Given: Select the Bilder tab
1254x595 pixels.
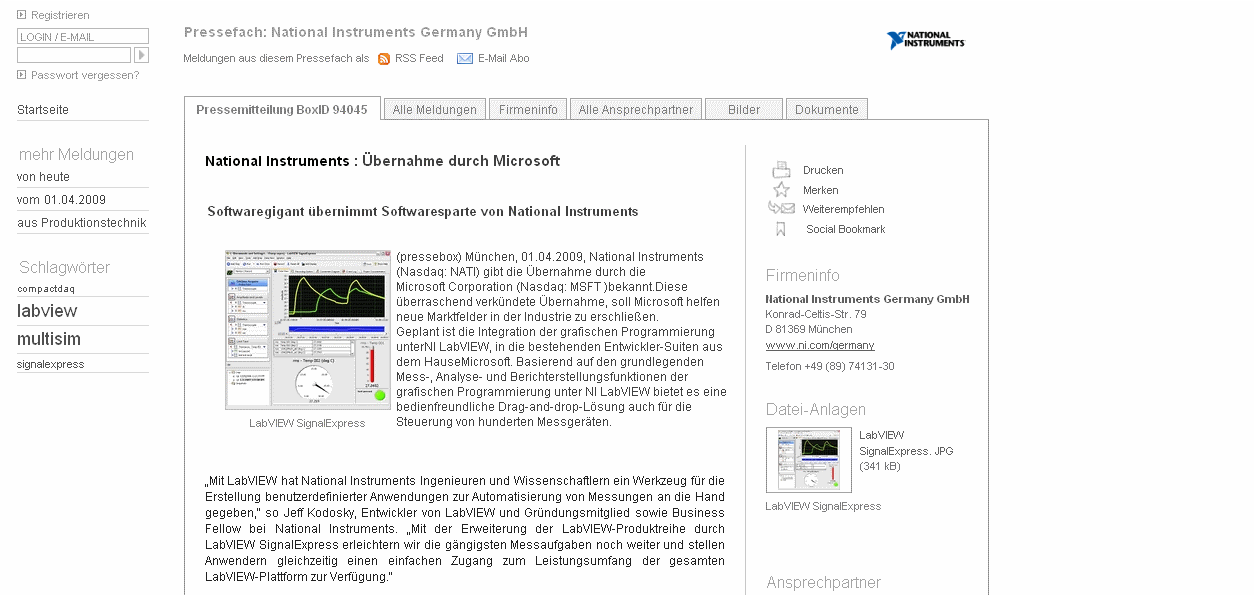Looking at the screenshot, I should coord(744,110).
